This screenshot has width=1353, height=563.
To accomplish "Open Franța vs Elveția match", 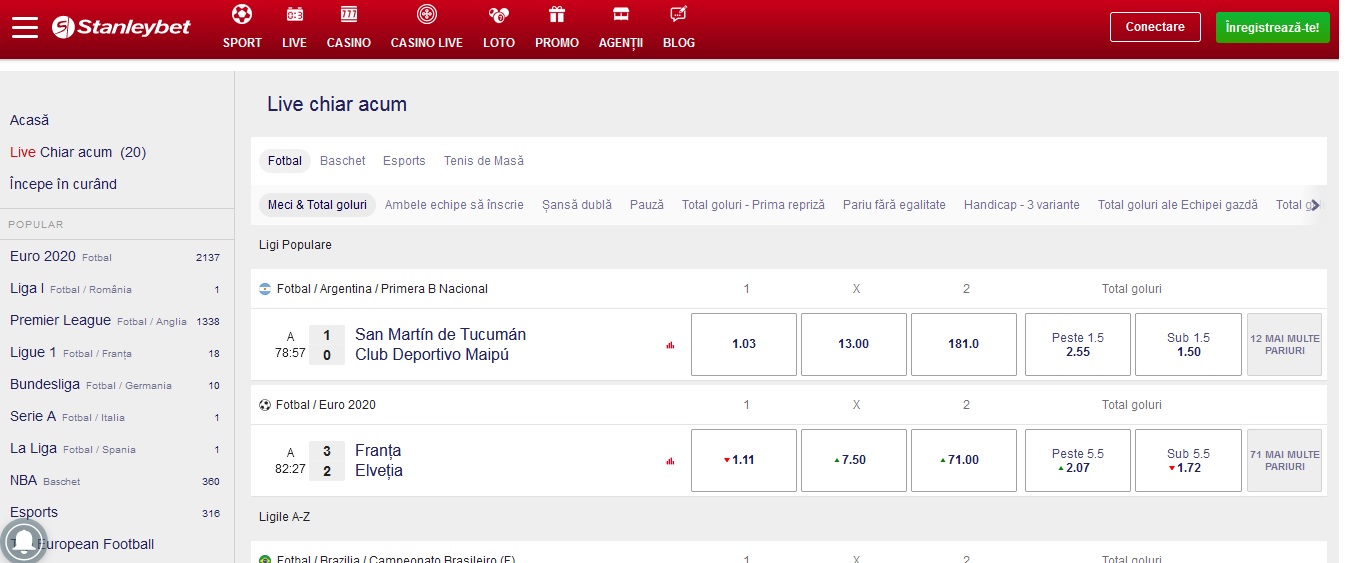I will pyautogui.click(x=379, y=461).
